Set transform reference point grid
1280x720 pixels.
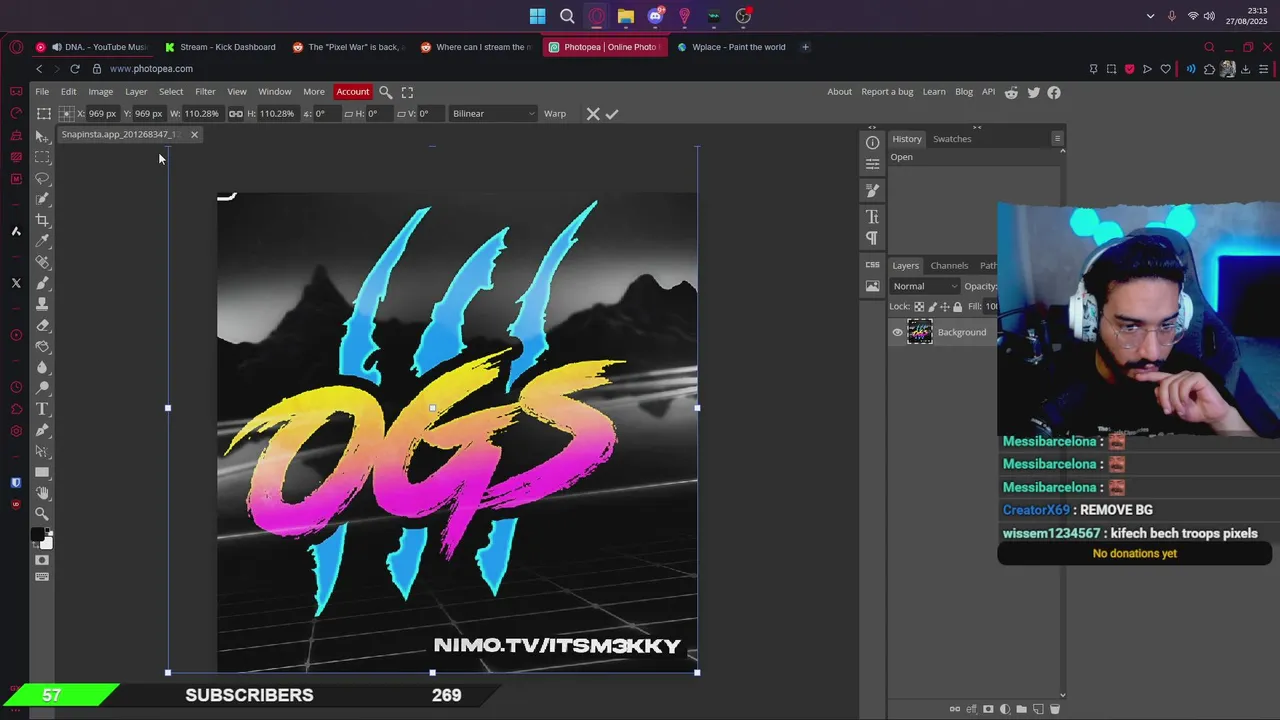pyautogui.click(x=66, y=114)
